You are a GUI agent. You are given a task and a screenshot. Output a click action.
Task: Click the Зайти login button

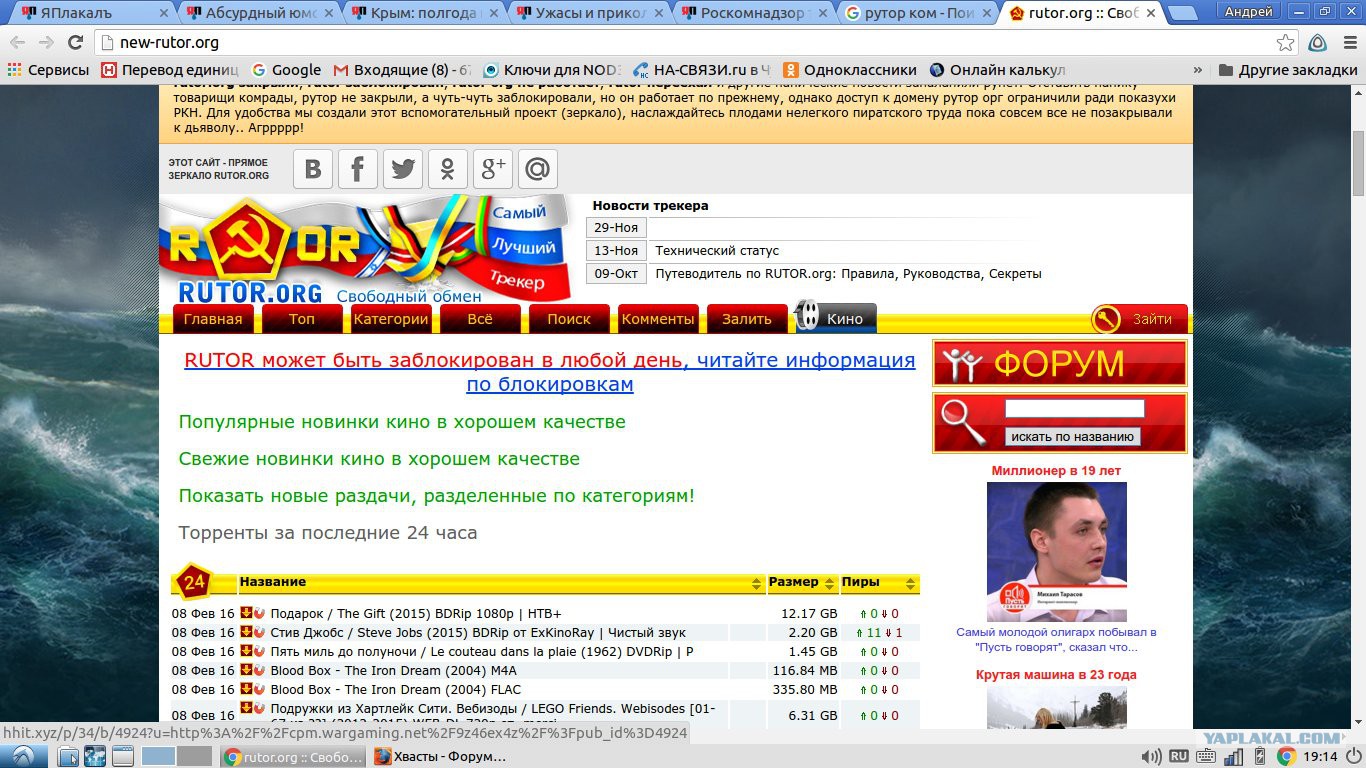1139,319
